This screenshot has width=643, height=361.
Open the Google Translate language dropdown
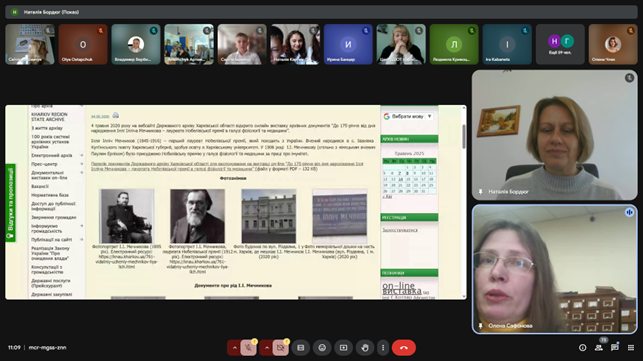click(x=408, y=117)
